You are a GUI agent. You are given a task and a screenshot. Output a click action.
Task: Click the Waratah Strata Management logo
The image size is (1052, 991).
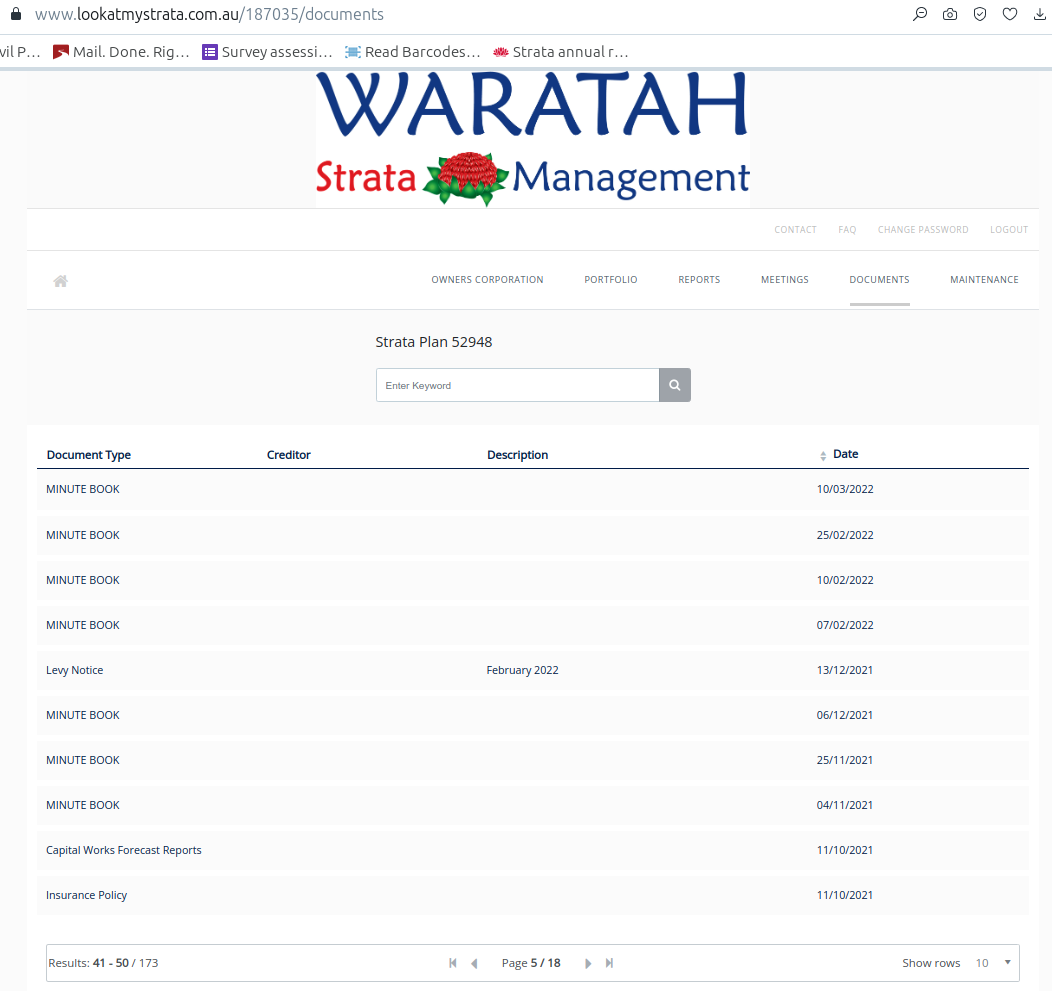click(x=533, y=139)
